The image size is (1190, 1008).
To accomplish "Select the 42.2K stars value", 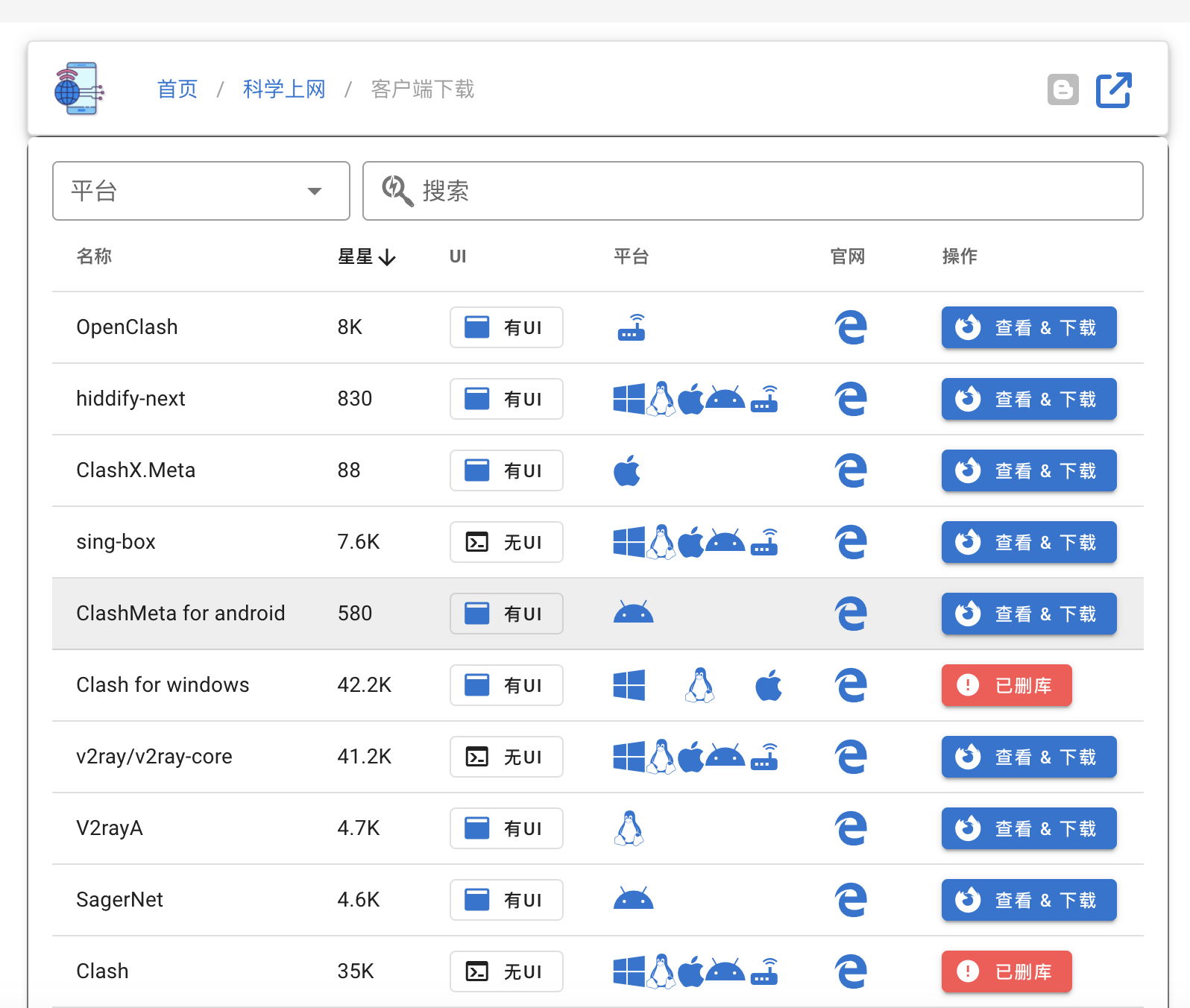I will [x=364, y=685].
